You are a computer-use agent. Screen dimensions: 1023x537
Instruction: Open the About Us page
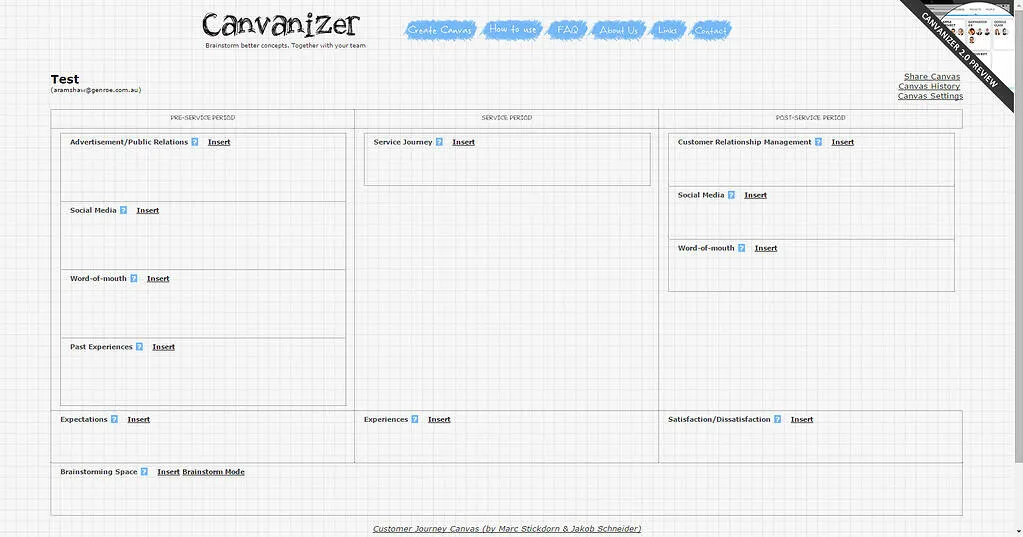point(618,30)
